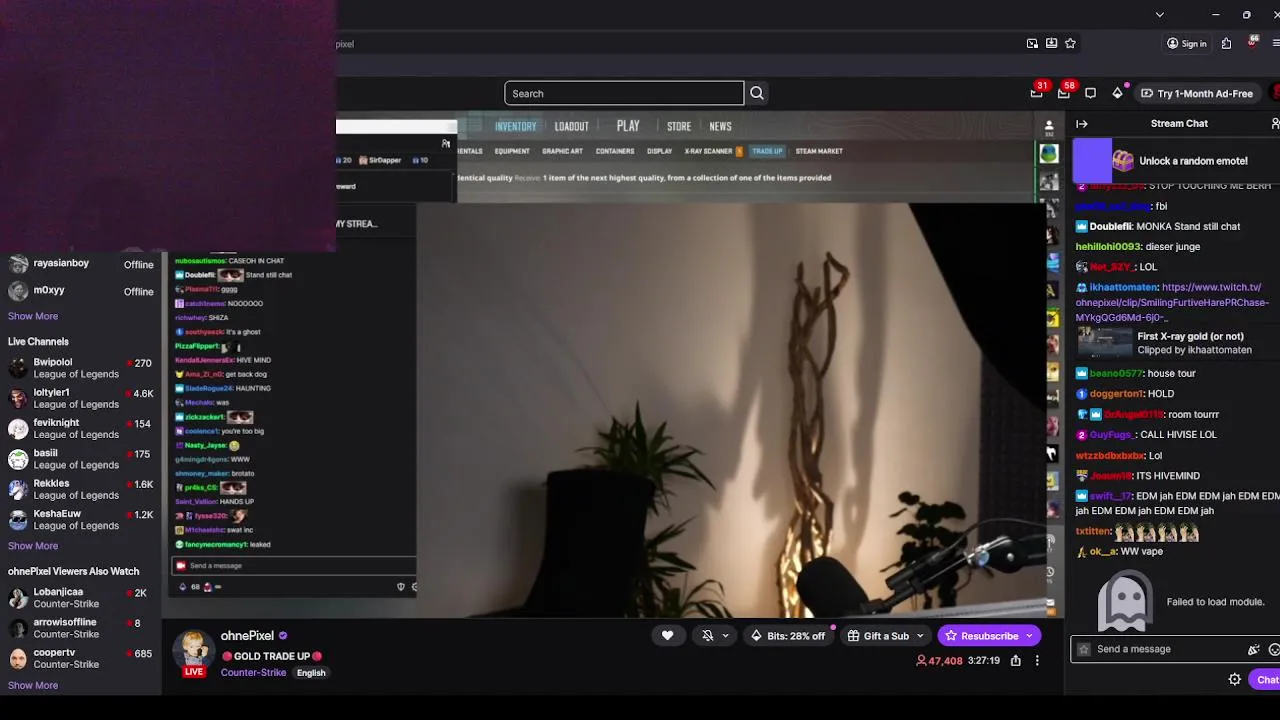Click Try 1-Month Ad-Free button
Image resolution: width=1280 pixels, height=720 pixels.
pos(1197,93)
